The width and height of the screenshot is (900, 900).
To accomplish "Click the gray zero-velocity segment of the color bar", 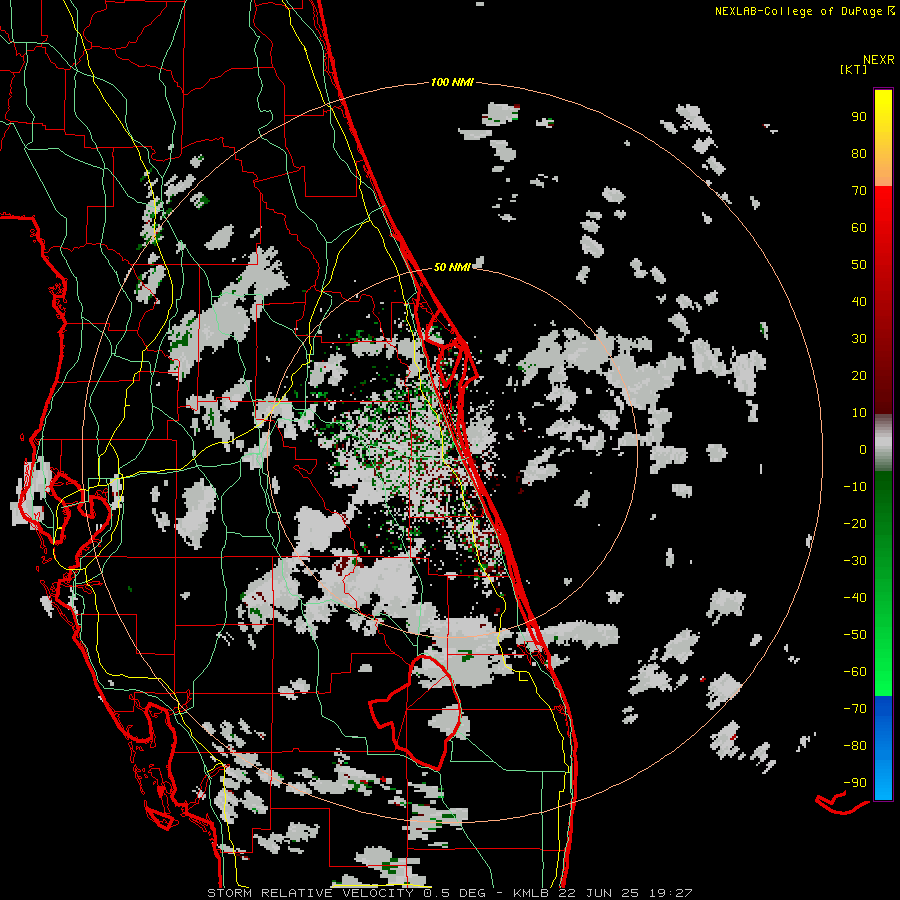I will (883, 442).
